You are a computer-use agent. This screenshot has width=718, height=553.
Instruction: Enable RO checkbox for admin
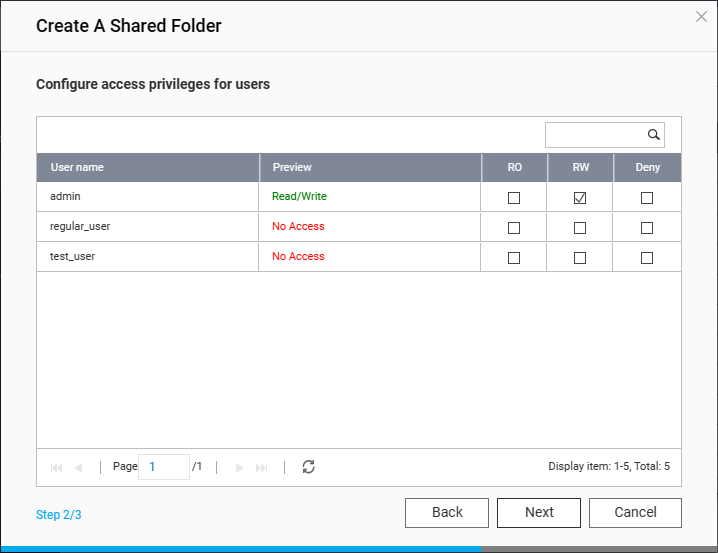[x=514, y=198]
